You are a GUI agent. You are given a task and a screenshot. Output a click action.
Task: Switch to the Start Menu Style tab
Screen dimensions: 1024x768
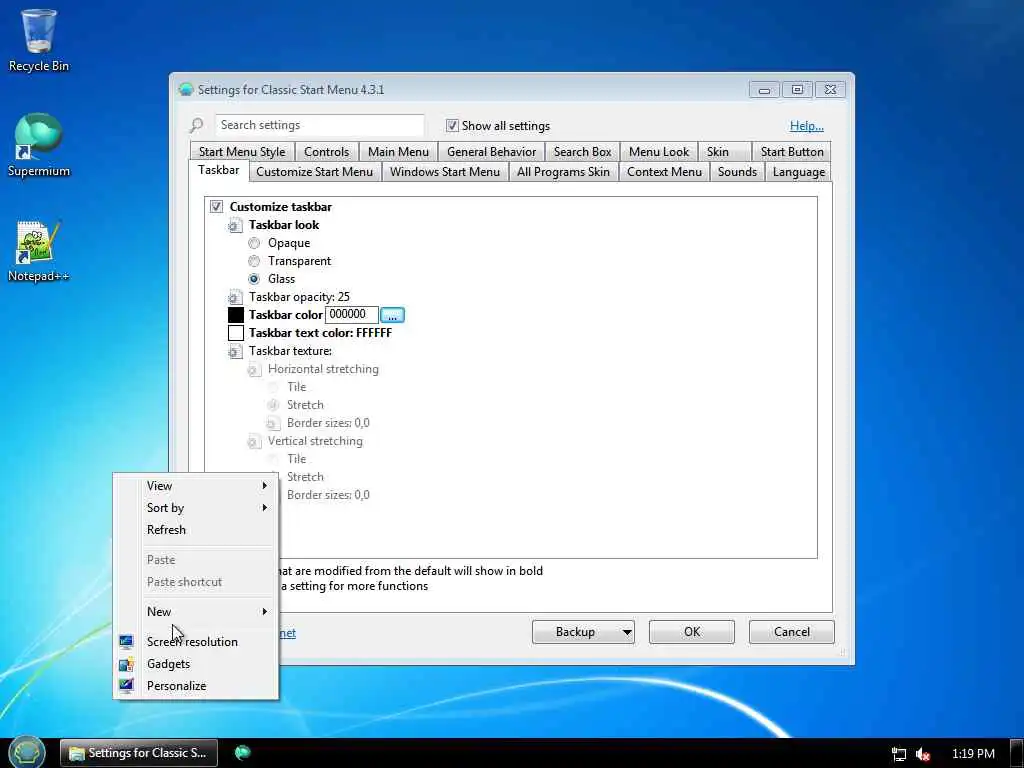pos(242,152)
